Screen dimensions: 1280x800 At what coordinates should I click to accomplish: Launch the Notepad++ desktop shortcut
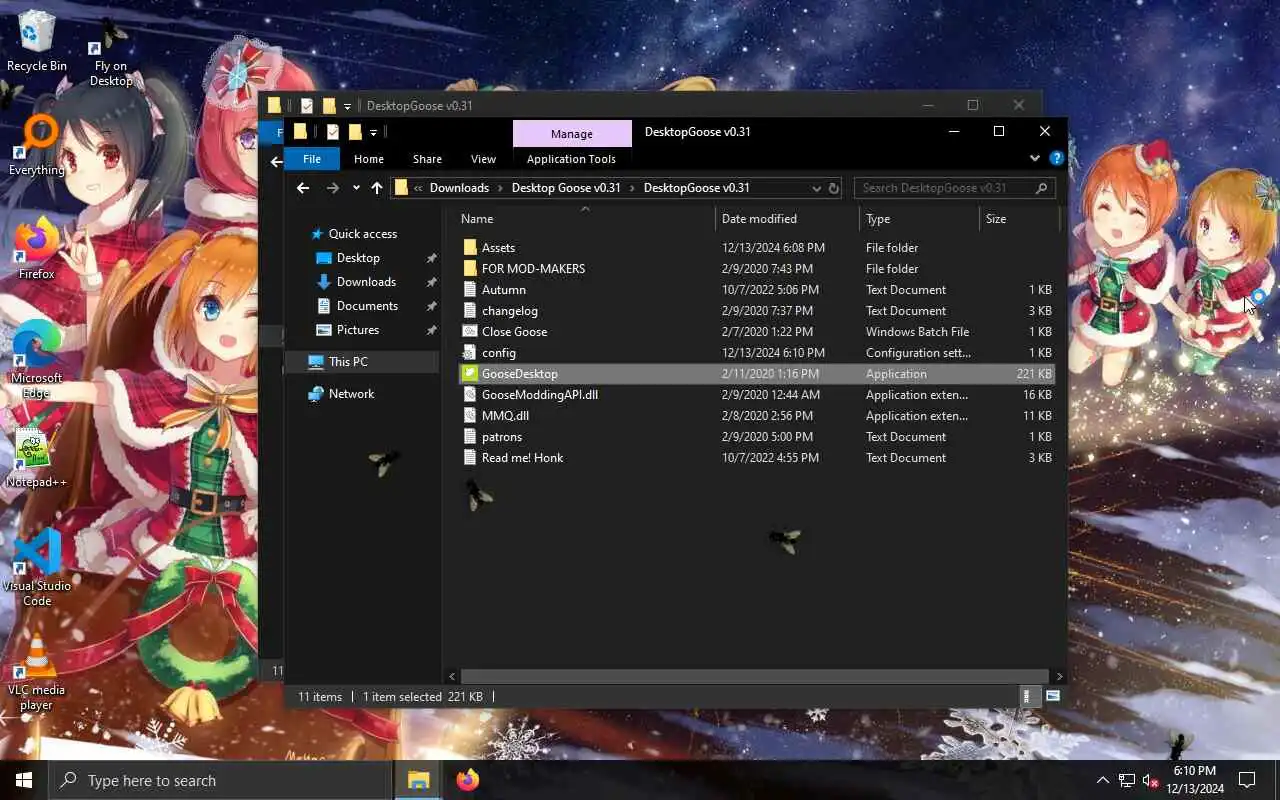pyautogui.click(x=37, y=458)
